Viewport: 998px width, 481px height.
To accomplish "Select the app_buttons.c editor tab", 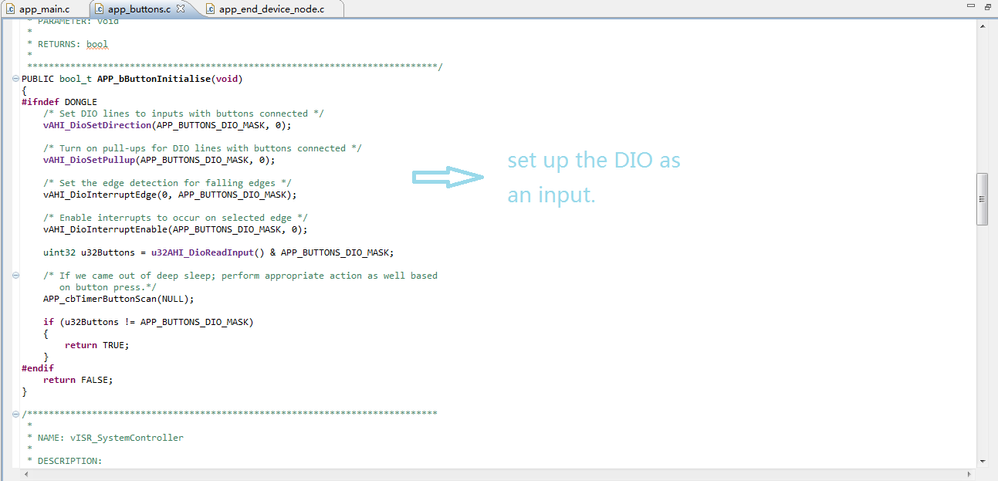I will [x=137, y=10].
